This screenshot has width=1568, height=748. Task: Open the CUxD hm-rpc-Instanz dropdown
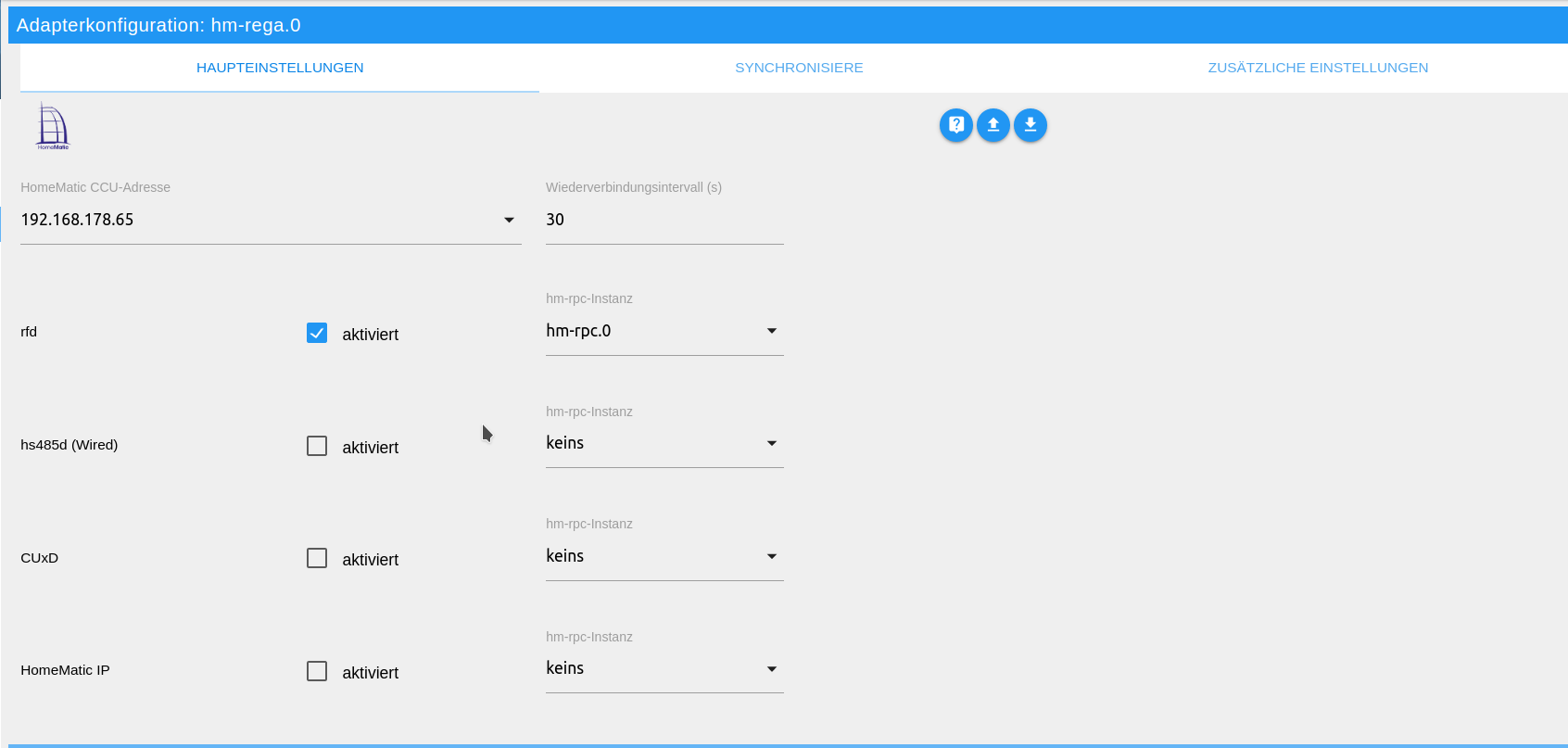[664, 556]
